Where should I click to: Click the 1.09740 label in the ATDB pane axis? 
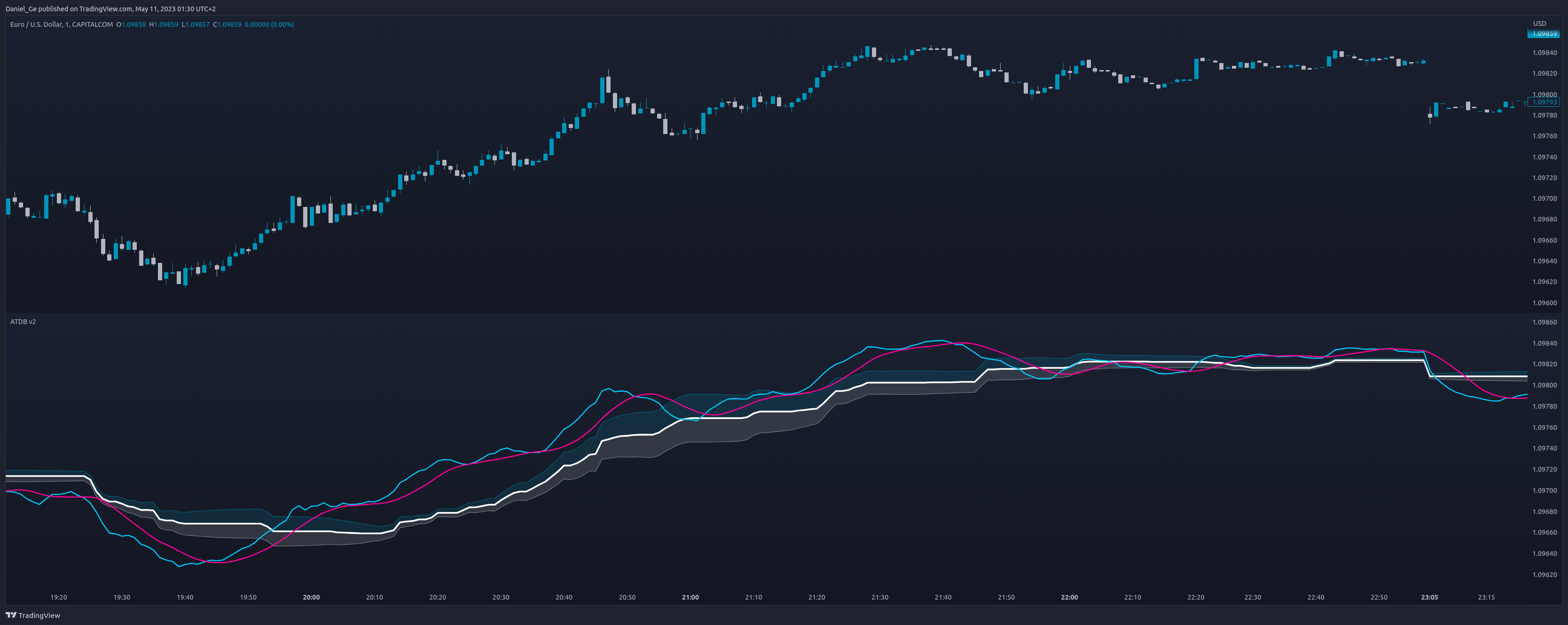1544,448
